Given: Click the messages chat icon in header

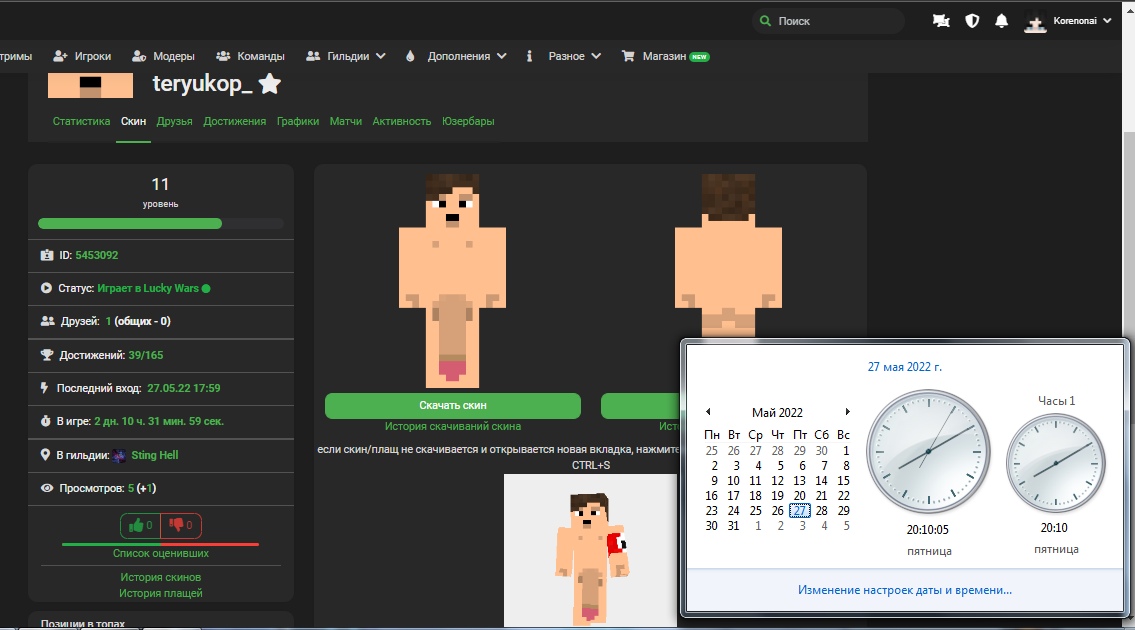Looking at the screenshot, I should [x=941, y=21].
